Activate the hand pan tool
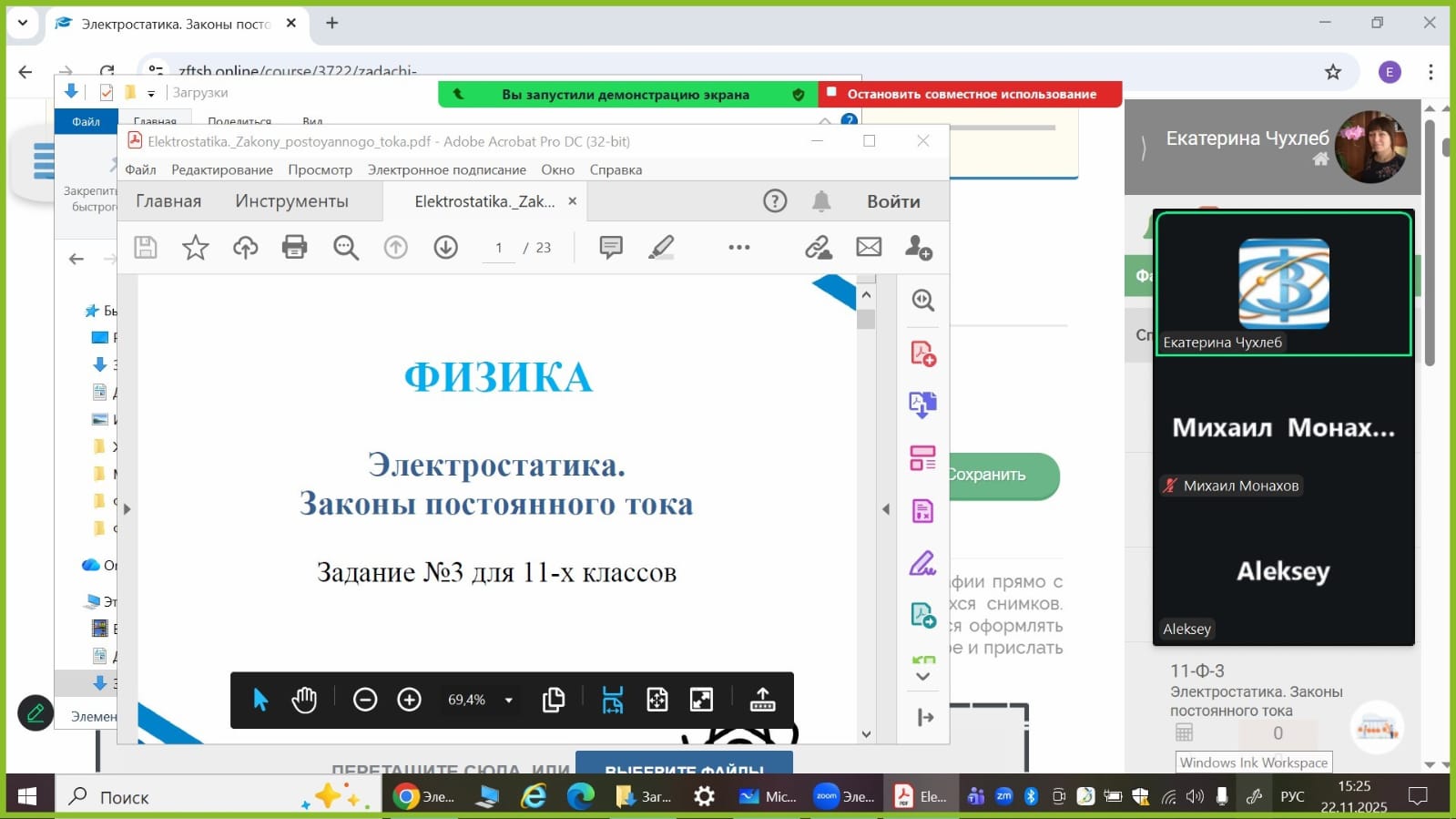This screenshot has height=819, width=1456. coord(304,700)
